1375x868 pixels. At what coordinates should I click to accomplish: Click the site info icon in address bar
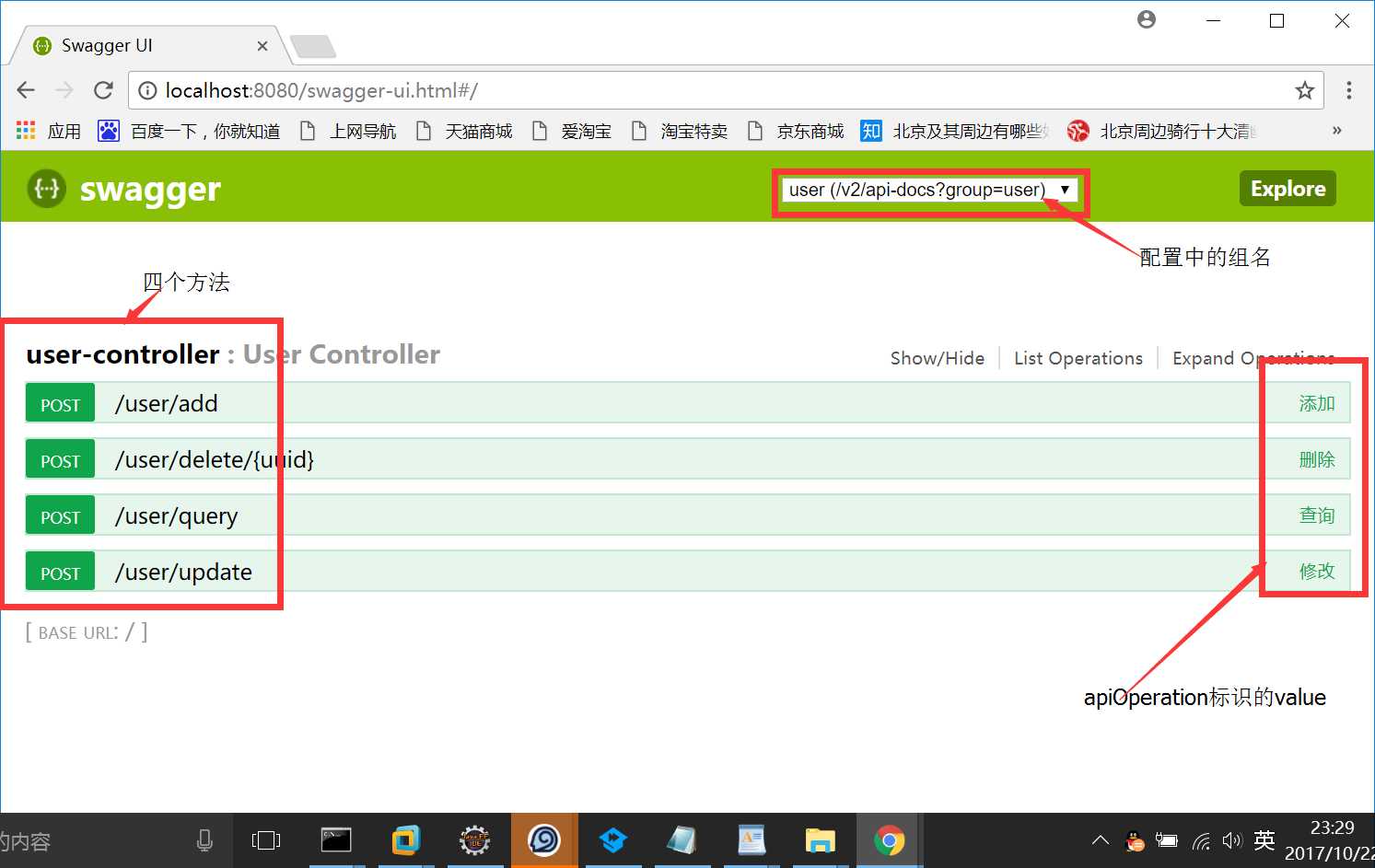(x=147, y=90)
